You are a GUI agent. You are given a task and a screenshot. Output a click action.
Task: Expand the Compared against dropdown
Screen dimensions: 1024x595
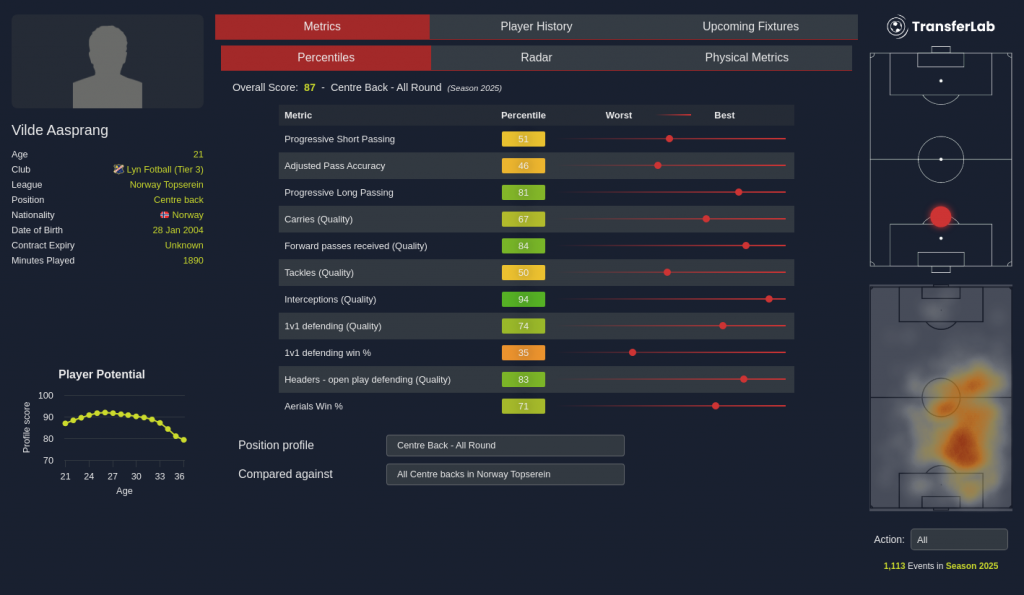click(x=505, y=474)
